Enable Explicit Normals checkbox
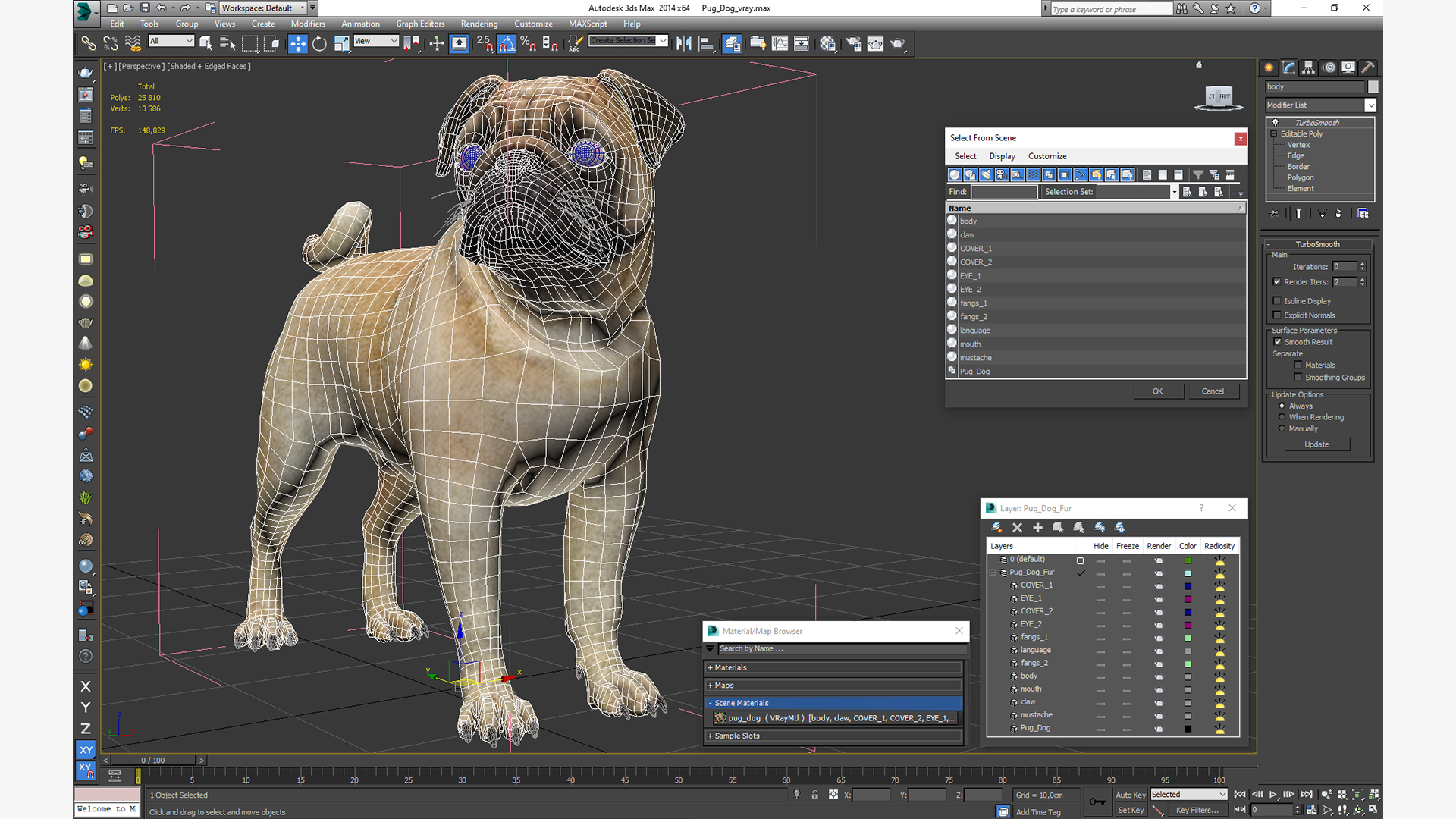The height and width of the screenshot is (819, 1456). pos(1277,315)
